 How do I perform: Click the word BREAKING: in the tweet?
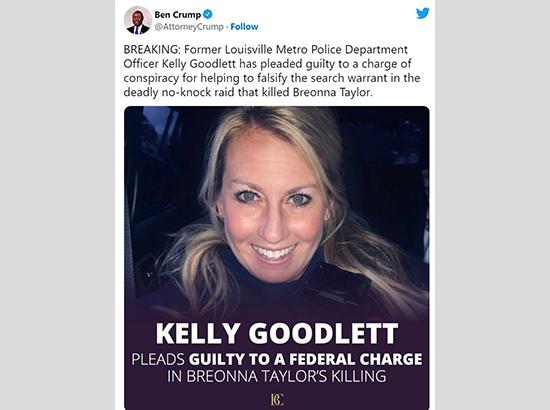coord(152,49)
